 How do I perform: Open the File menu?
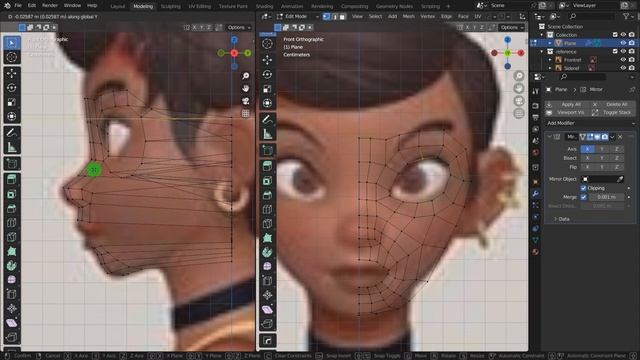coord(18,6)
